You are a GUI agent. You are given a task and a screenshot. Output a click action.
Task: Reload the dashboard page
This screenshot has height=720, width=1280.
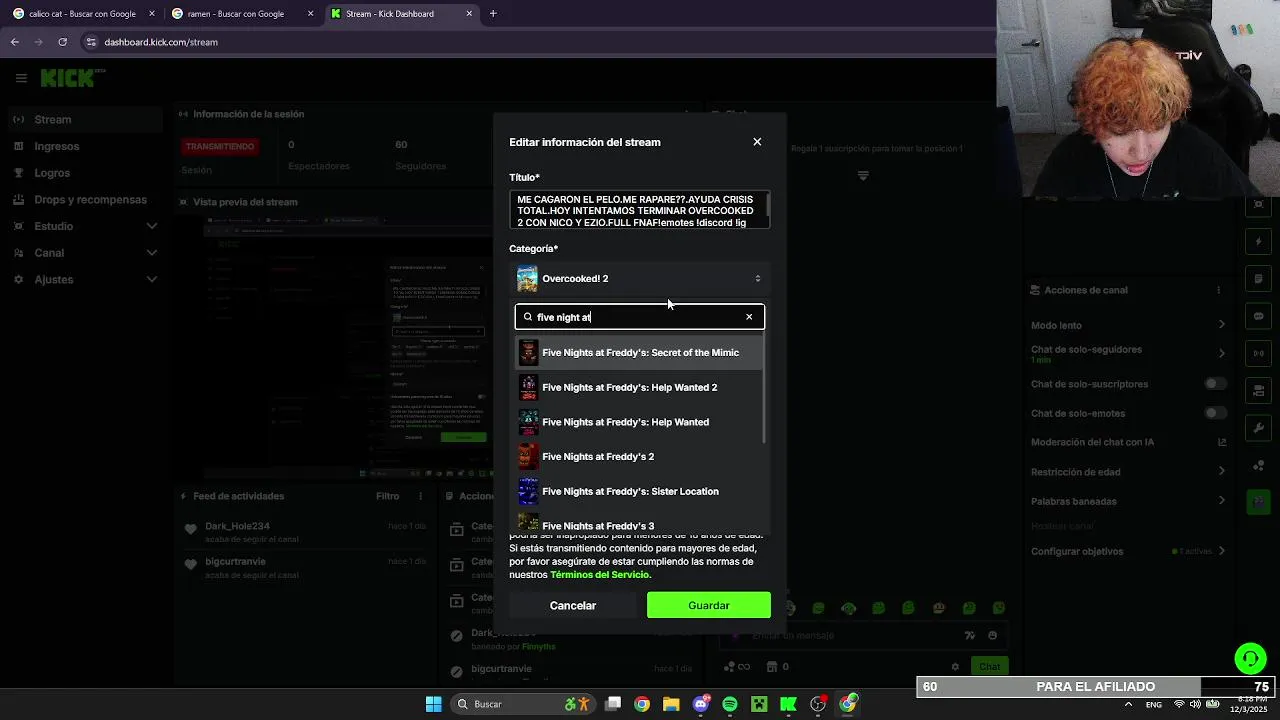(x=62, y=42)
